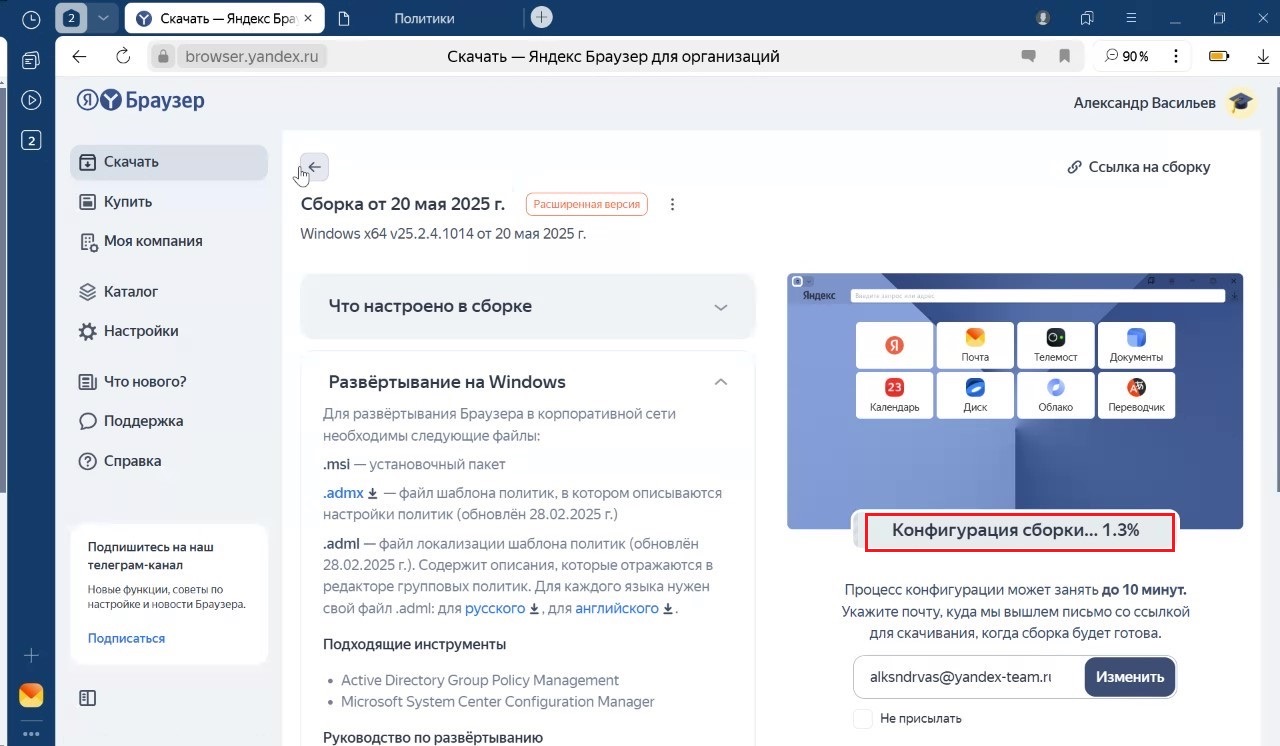The width and height of the screenshot is (1280, 746).
Task: Click the Подходящие инструменты subheading
Action: [x=414, y=644]
